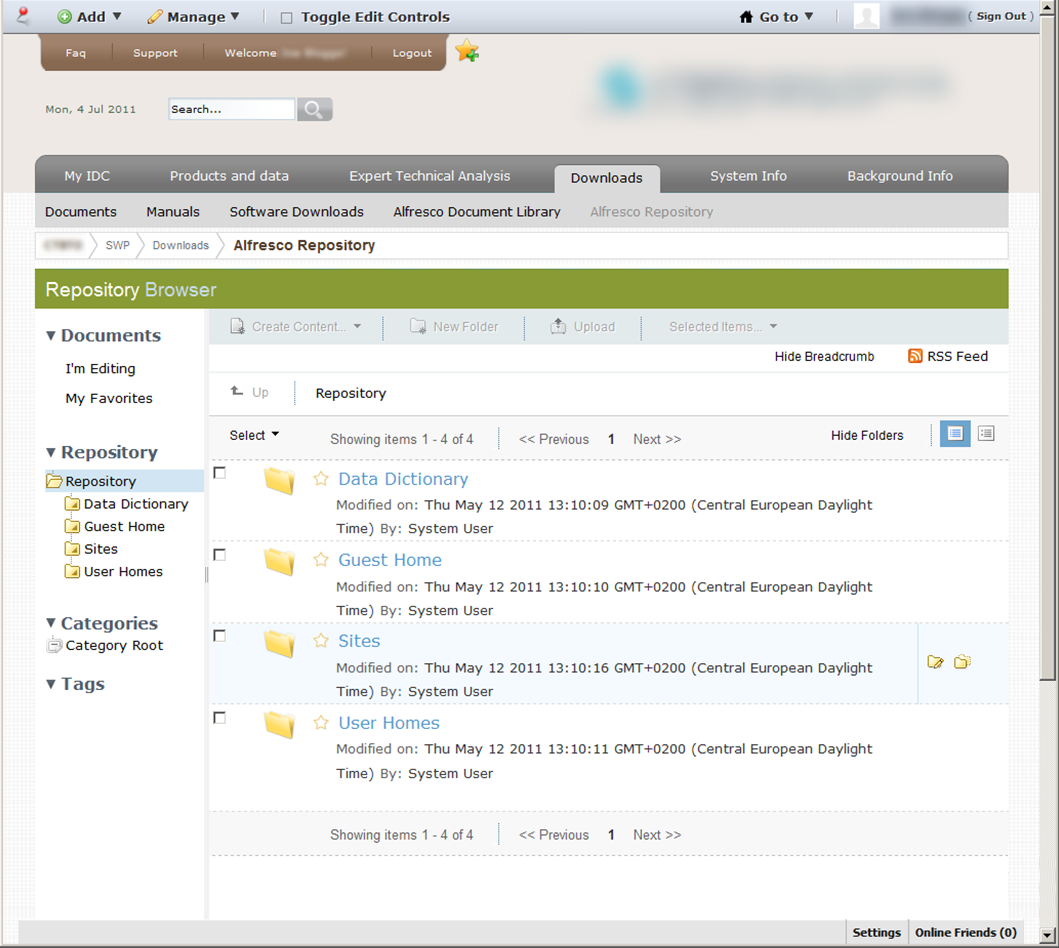Click the Logout link in brown bar
Image resolution: width=1059 pixels, height=948 pixels.
pyautogui.click(x=412, y=53)
